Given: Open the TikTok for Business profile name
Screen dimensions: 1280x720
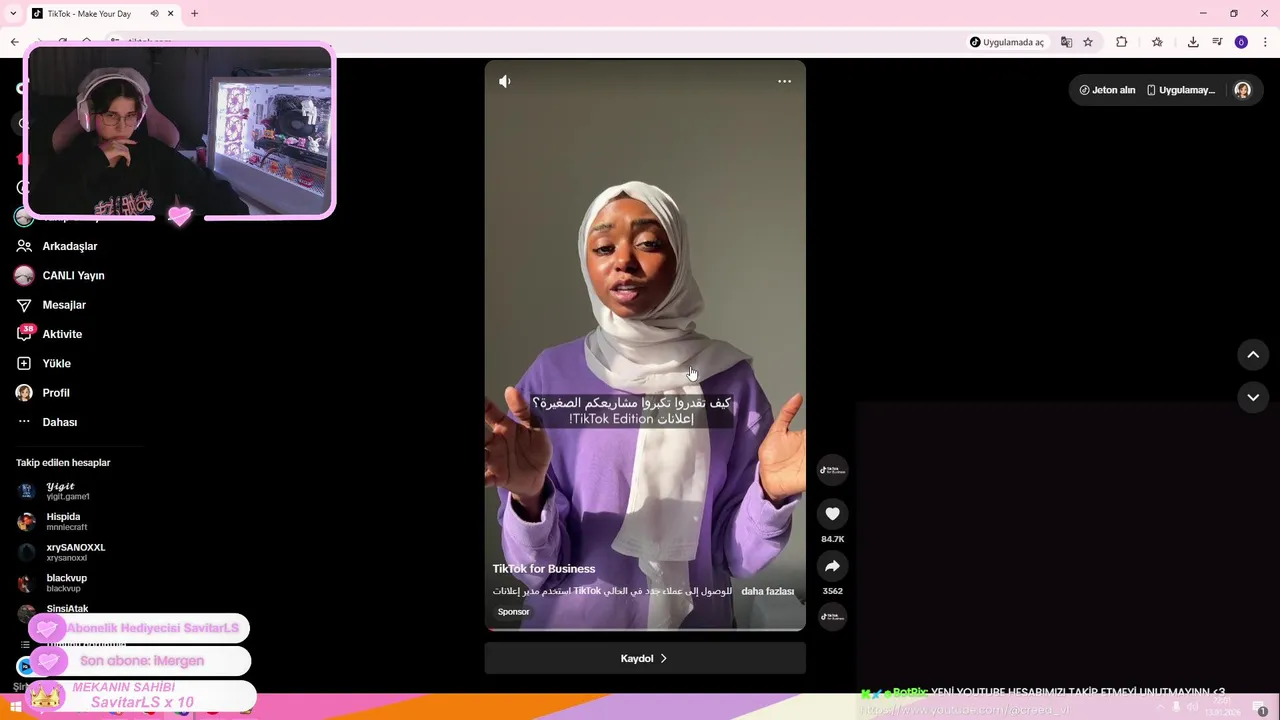Looking at the screenshot, I should click(x=543, y=568).
